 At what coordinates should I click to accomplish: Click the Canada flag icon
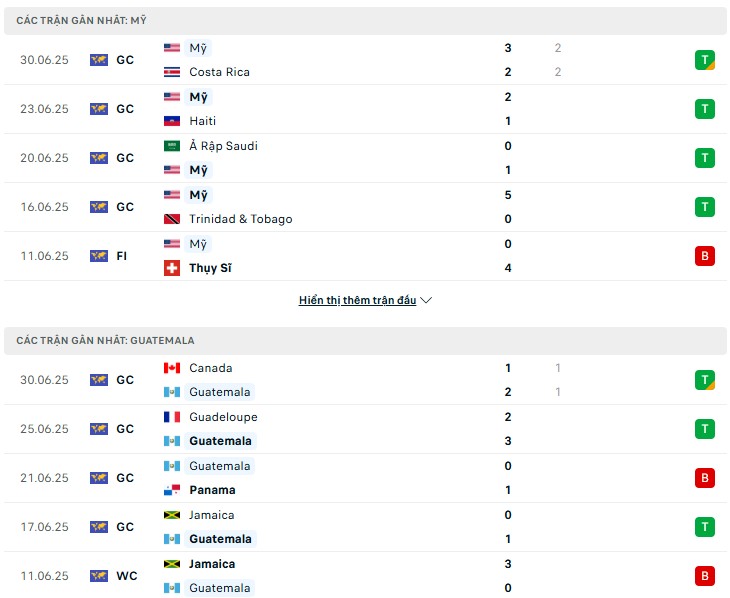tap(172, 368)
